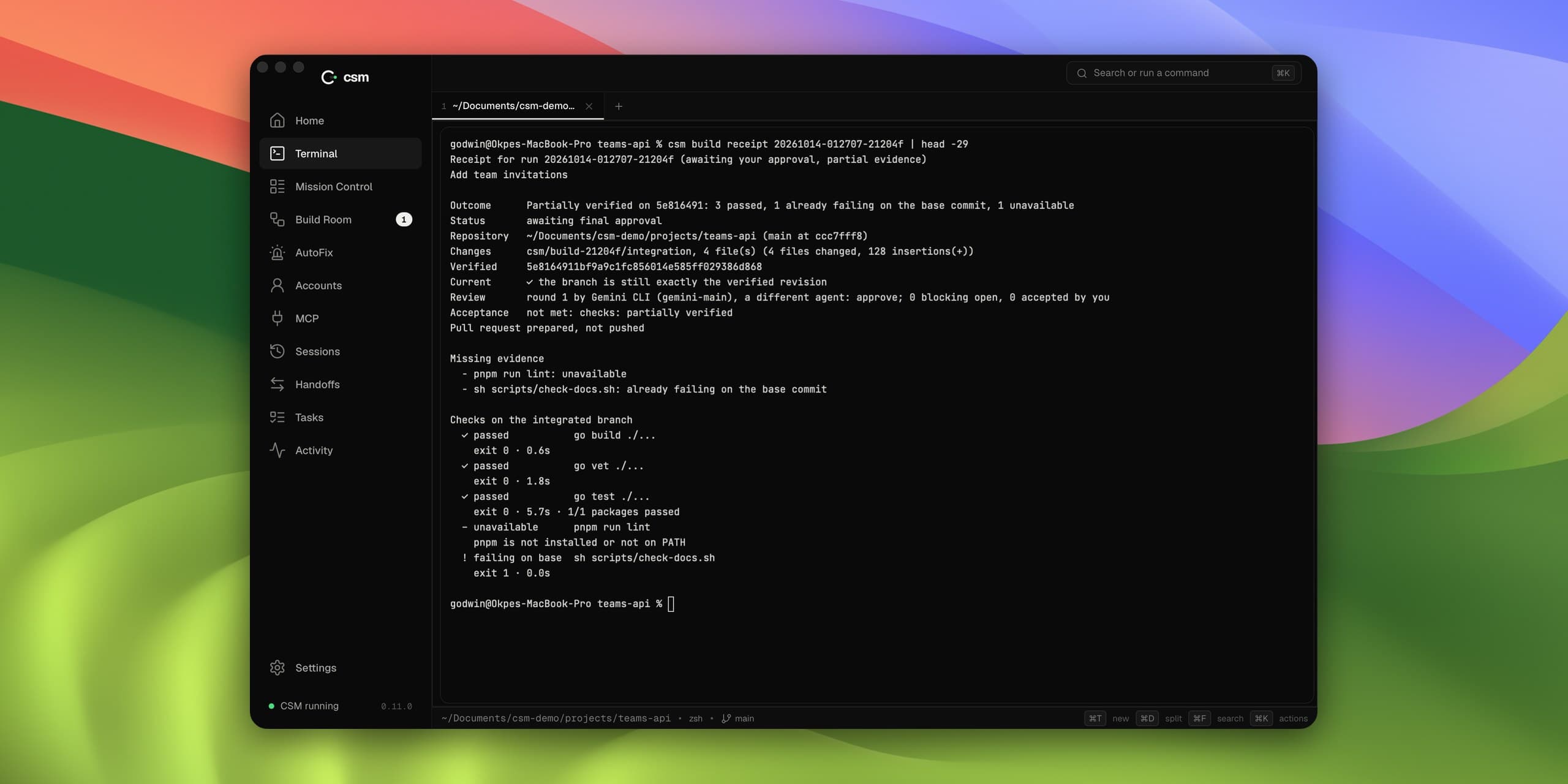Click the 'Add team invitations' line
1568x784 pixels.
(508, 175)
